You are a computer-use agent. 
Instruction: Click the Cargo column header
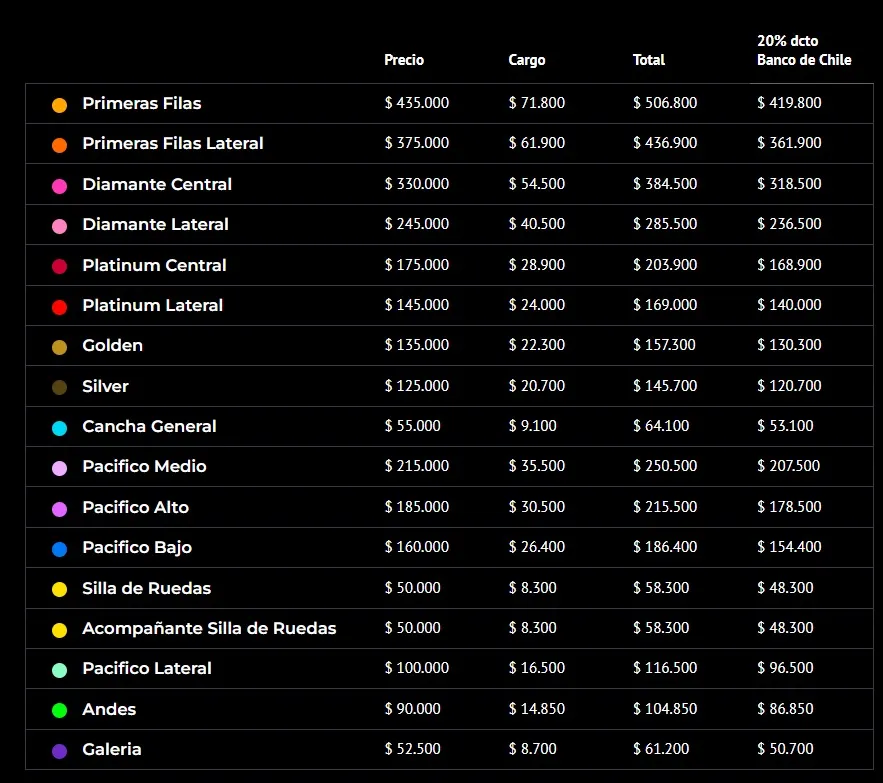[x=527, y=60]
